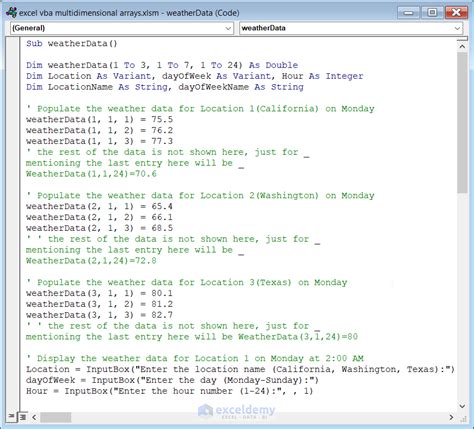This screenshot has width=474, height=429.
Task: Open the (General) object dropdown
Action: click(x=122, y=28)
